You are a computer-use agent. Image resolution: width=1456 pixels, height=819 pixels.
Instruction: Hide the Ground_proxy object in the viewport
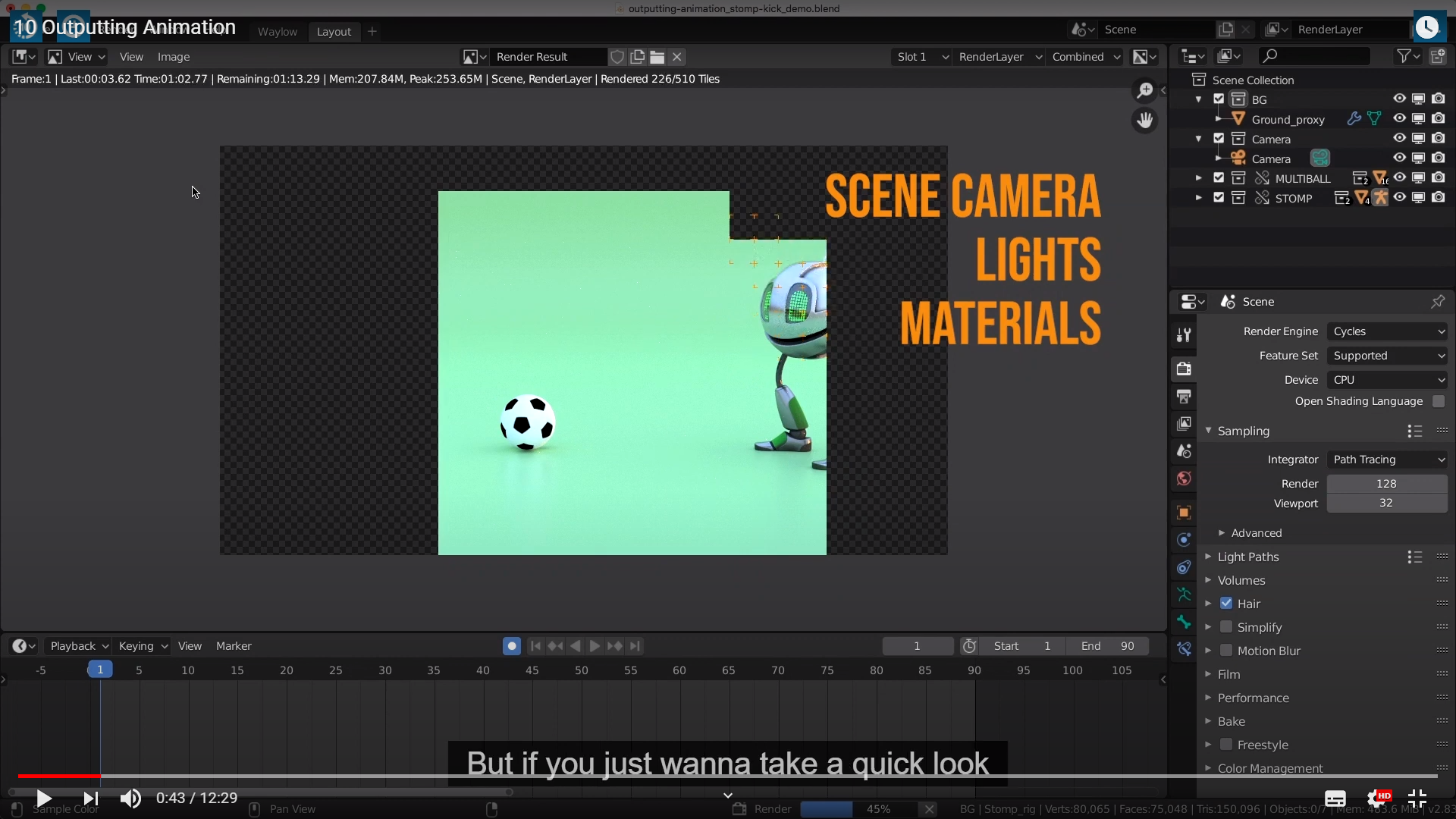point(1399,119)
